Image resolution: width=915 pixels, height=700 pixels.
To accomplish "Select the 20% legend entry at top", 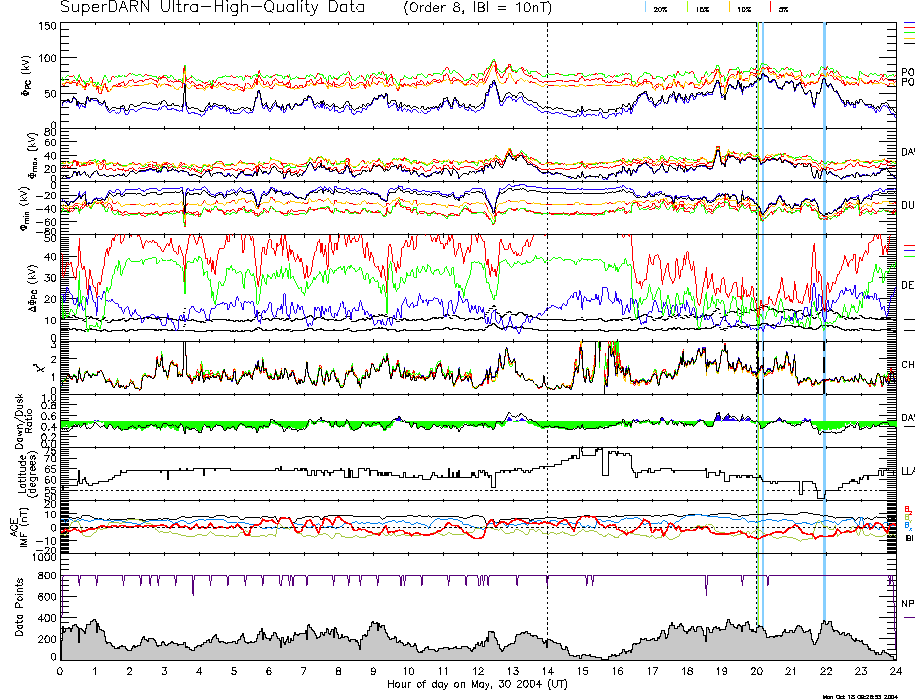I will 660,8.
